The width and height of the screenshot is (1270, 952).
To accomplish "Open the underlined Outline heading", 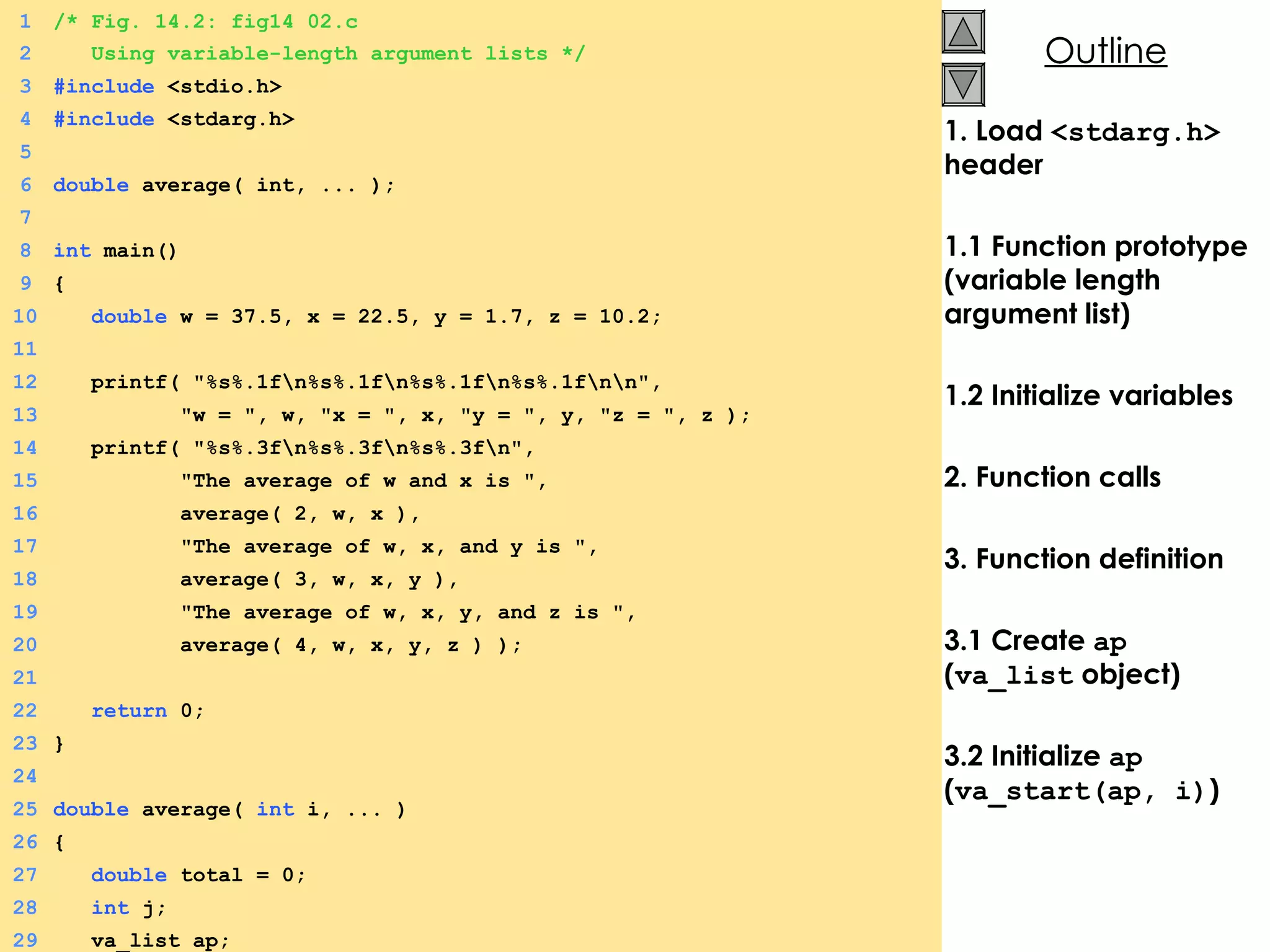I will [x=1106, y=51].
